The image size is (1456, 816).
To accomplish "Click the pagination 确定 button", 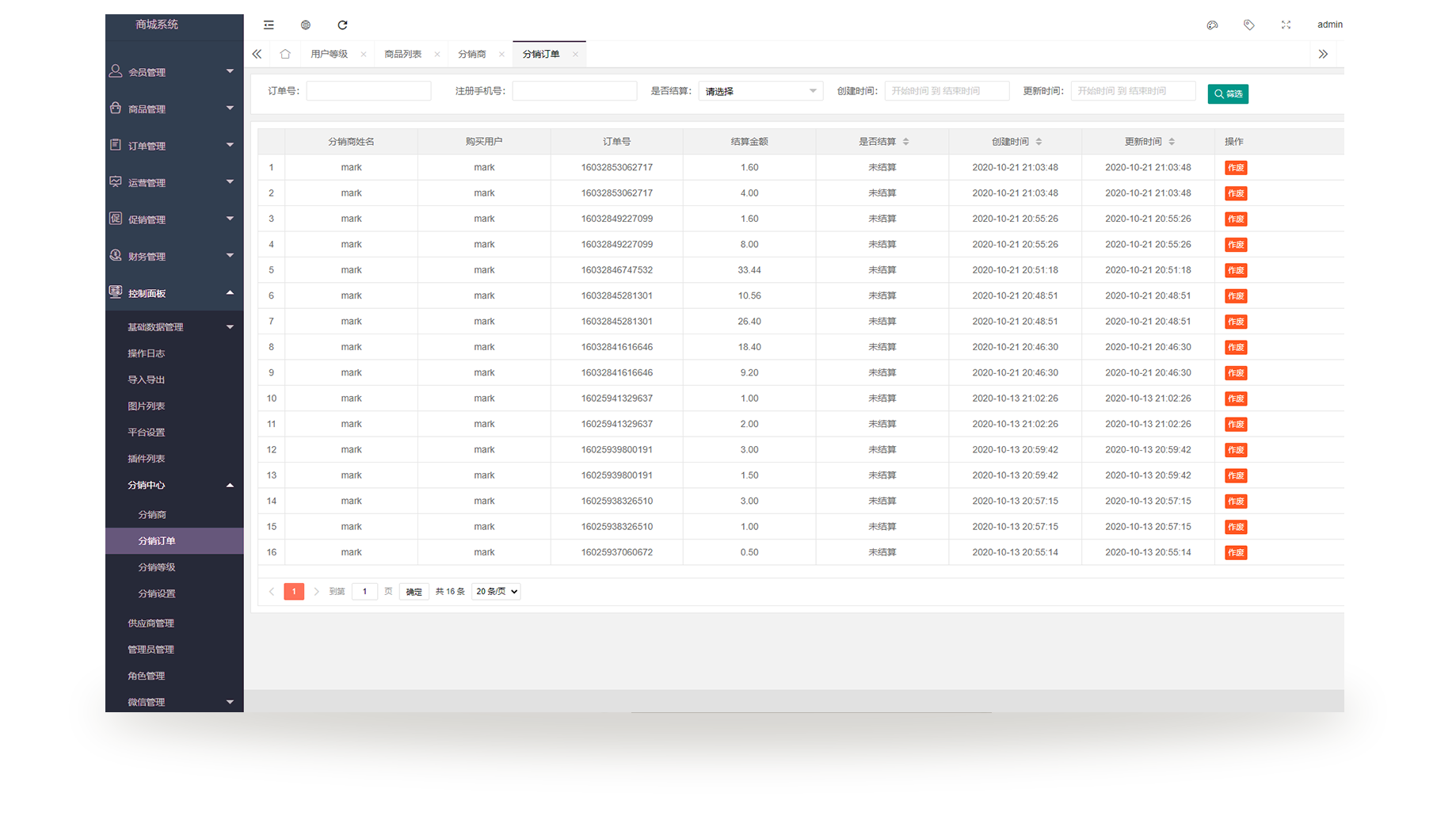I will pyautogui.click(x=414, y=592).
